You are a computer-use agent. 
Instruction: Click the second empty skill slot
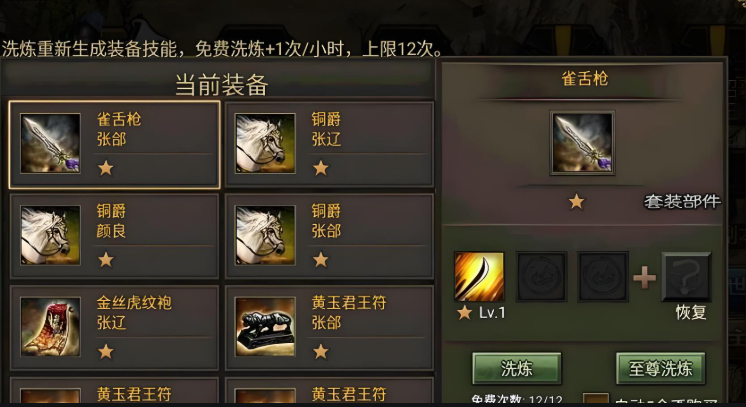click(x=541, y=277)
